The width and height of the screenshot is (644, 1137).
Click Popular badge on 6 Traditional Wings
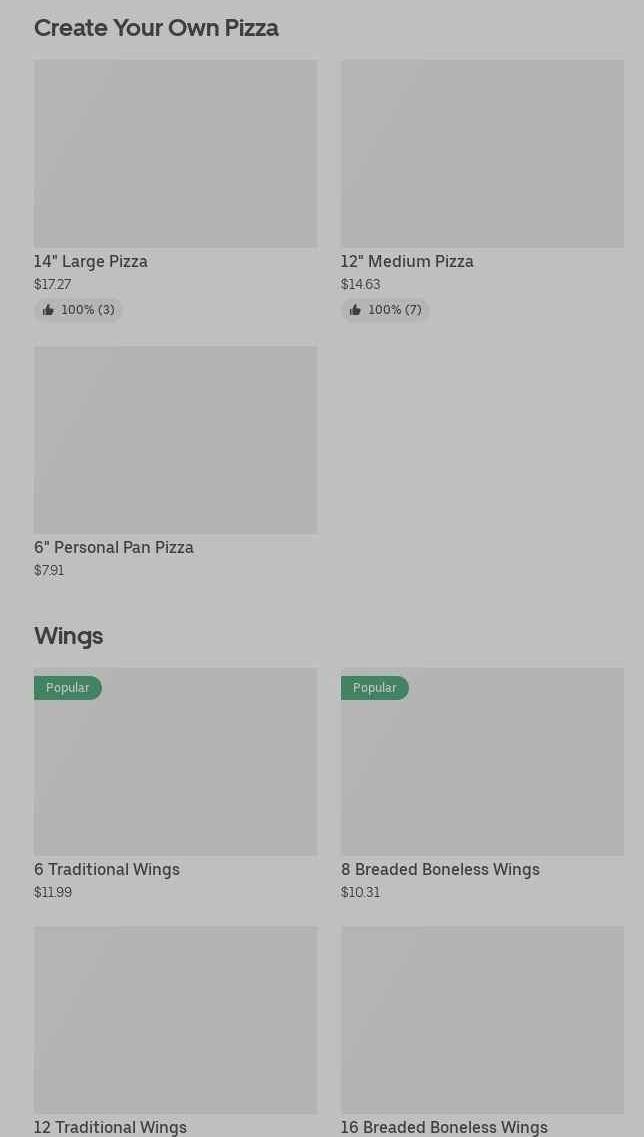(67, 688)
